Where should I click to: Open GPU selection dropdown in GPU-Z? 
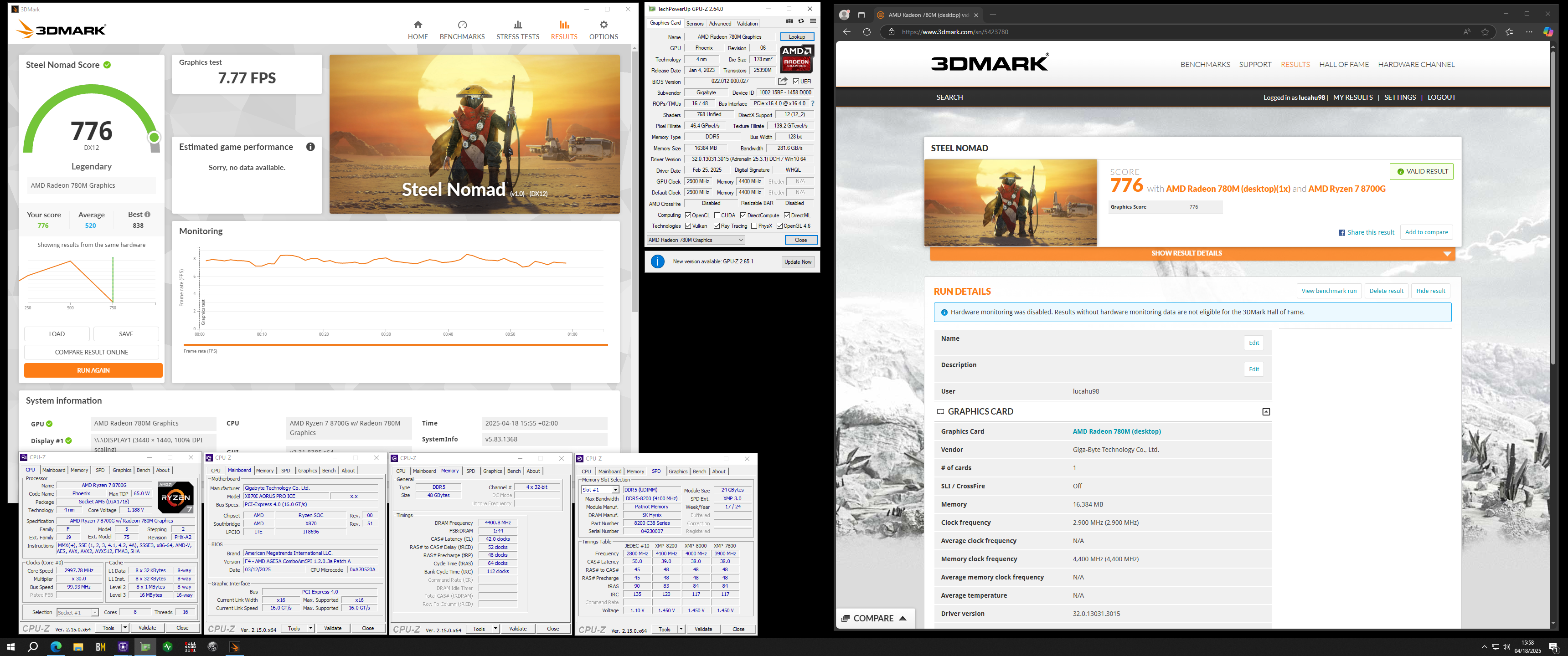click(x=696, y=240)
